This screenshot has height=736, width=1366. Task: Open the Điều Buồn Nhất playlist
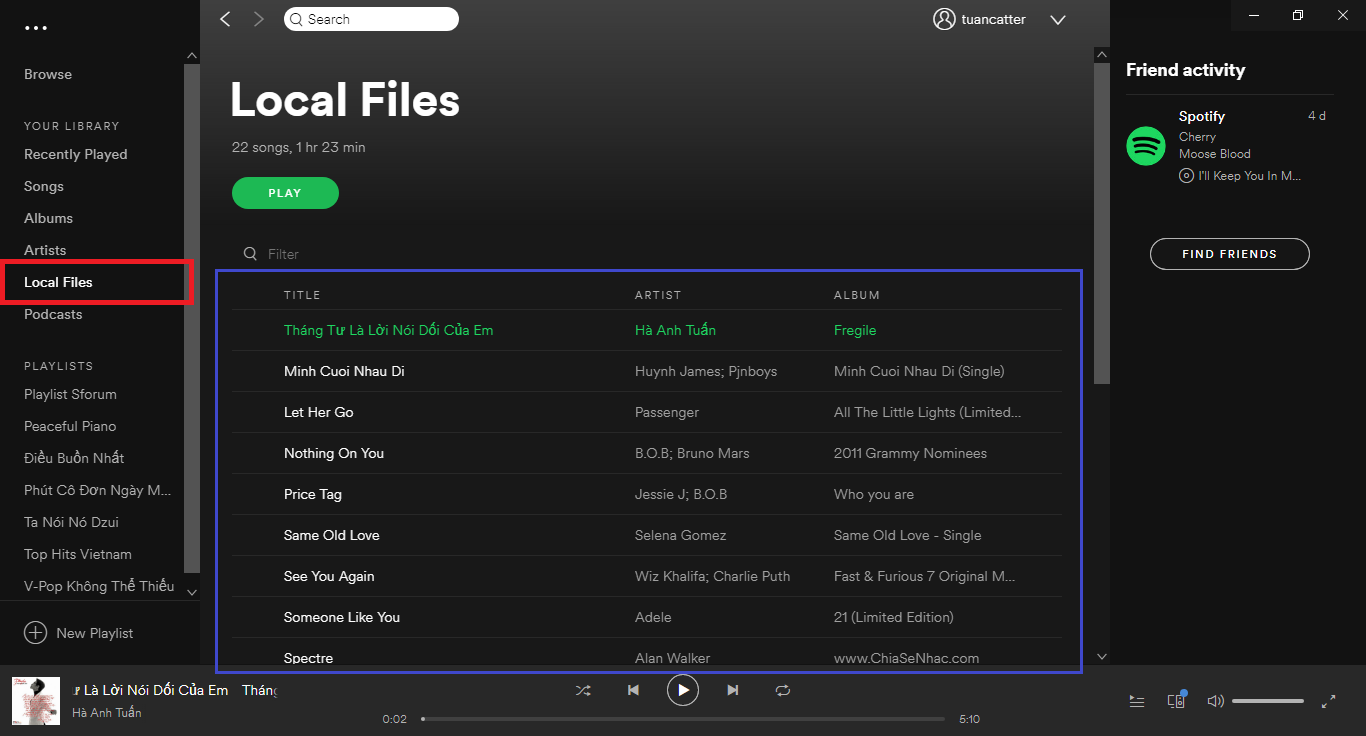[74, 458]
